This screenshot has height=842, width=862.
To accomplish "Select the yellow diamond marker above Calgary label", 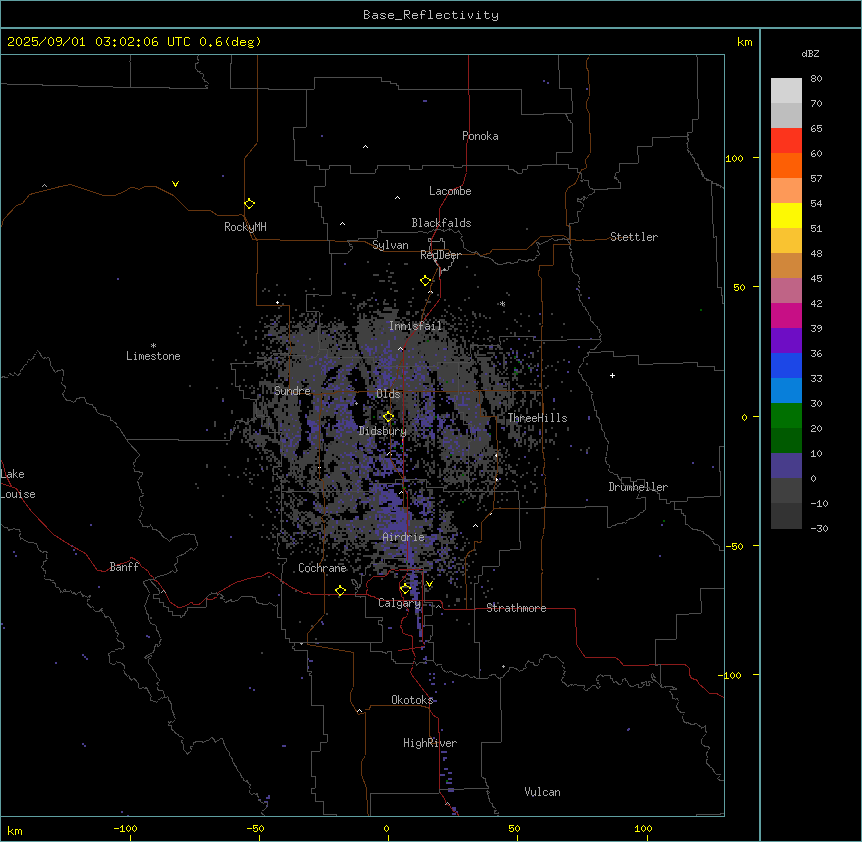I will pos(405,589).
